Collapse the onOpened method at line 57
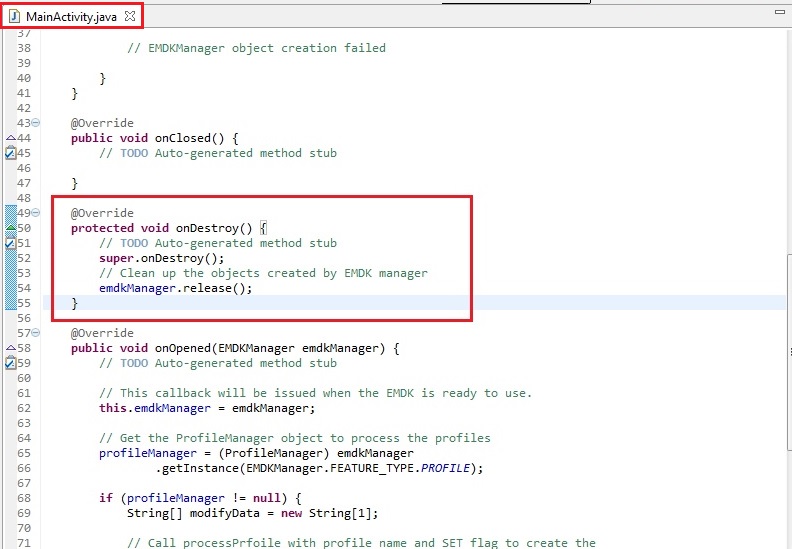The height and width of the screenshot is (549, 792). 36,333
